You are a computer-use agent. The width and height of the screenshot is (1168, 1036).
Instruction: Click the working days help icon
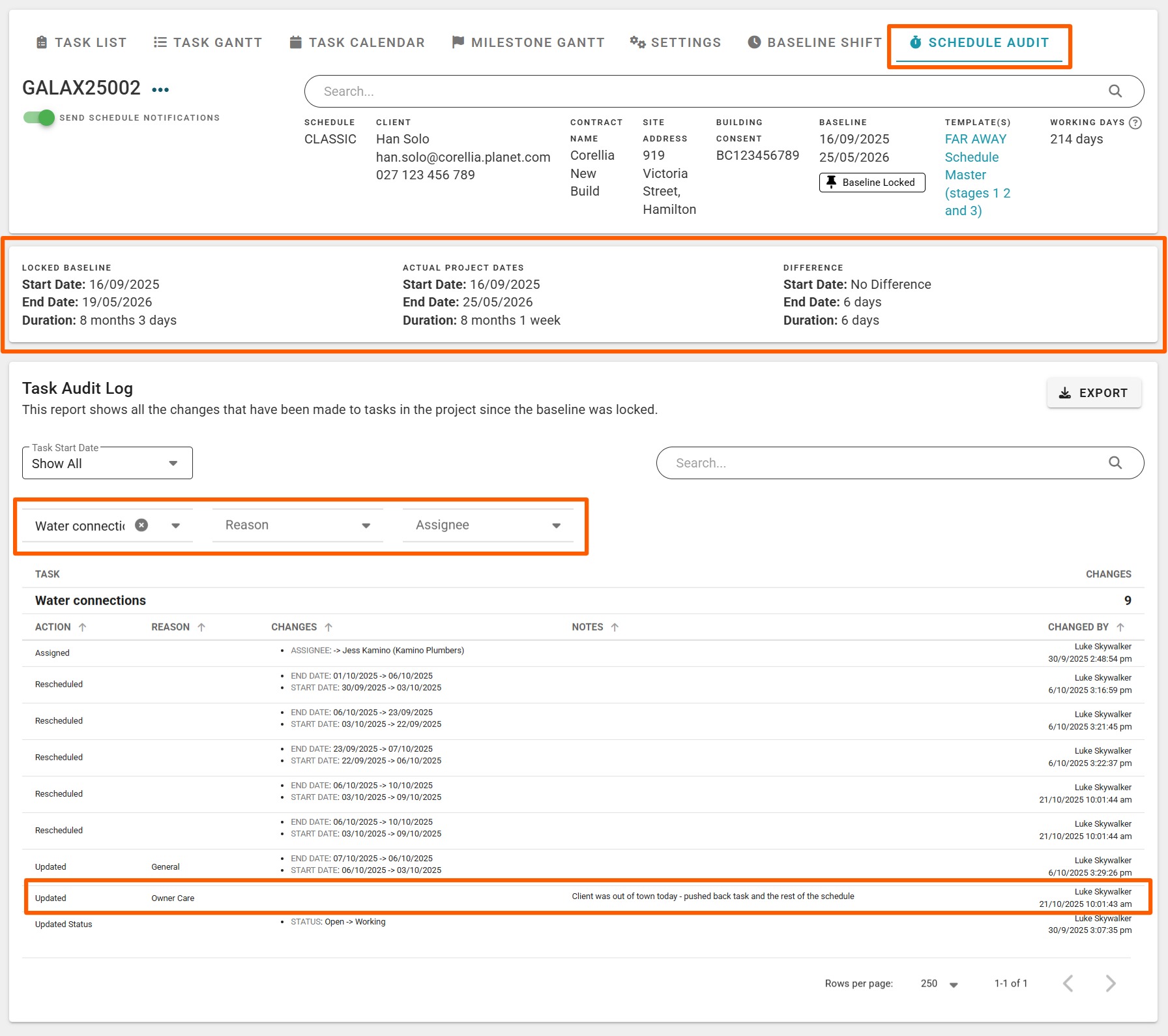coord(1135,123)
